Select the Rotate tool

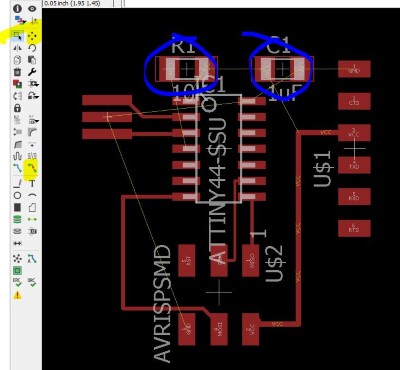tap(32, 48)
